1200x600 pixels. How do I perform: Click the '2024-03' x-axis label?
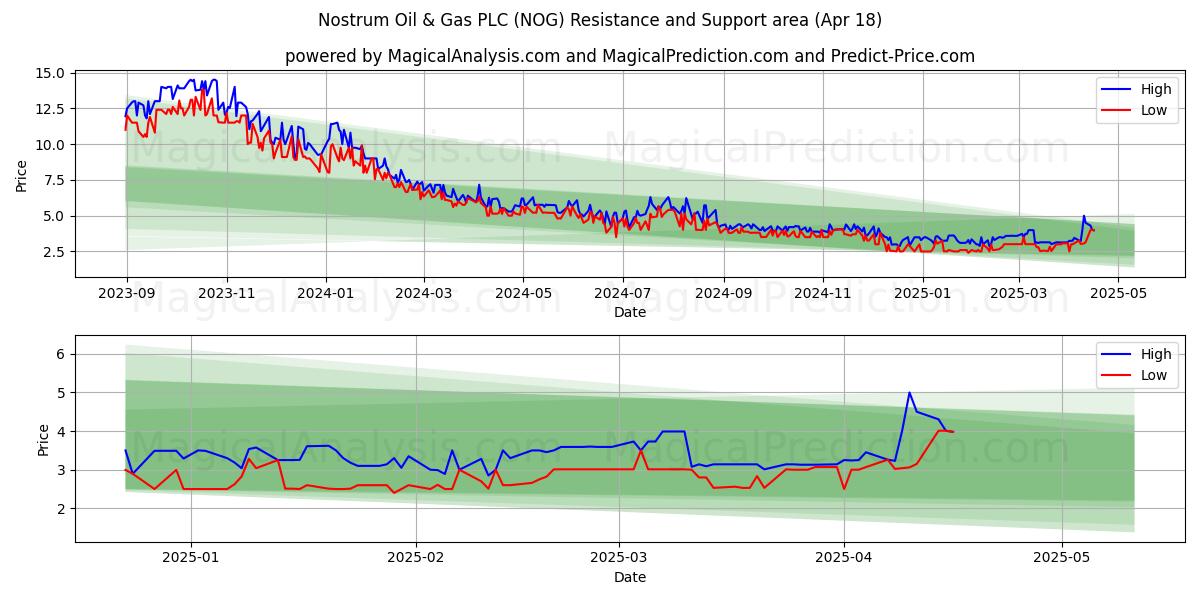[x=424, y=293]
